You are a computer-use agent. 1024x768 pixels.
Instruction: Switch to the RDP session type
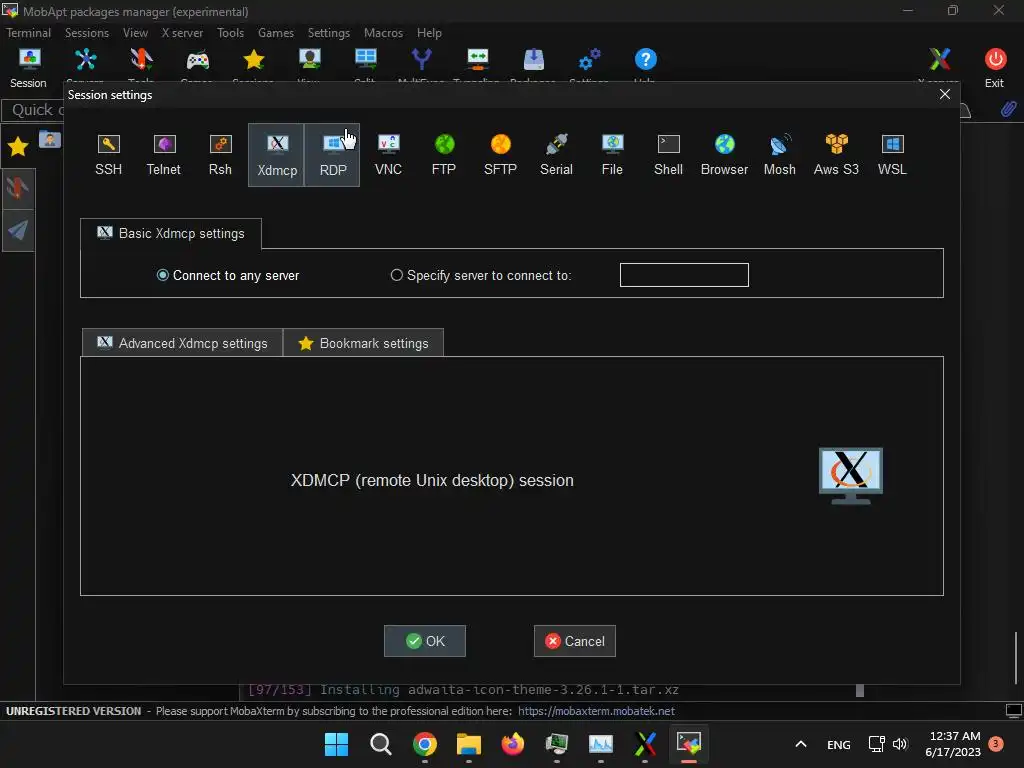click(x=332, y=155)
